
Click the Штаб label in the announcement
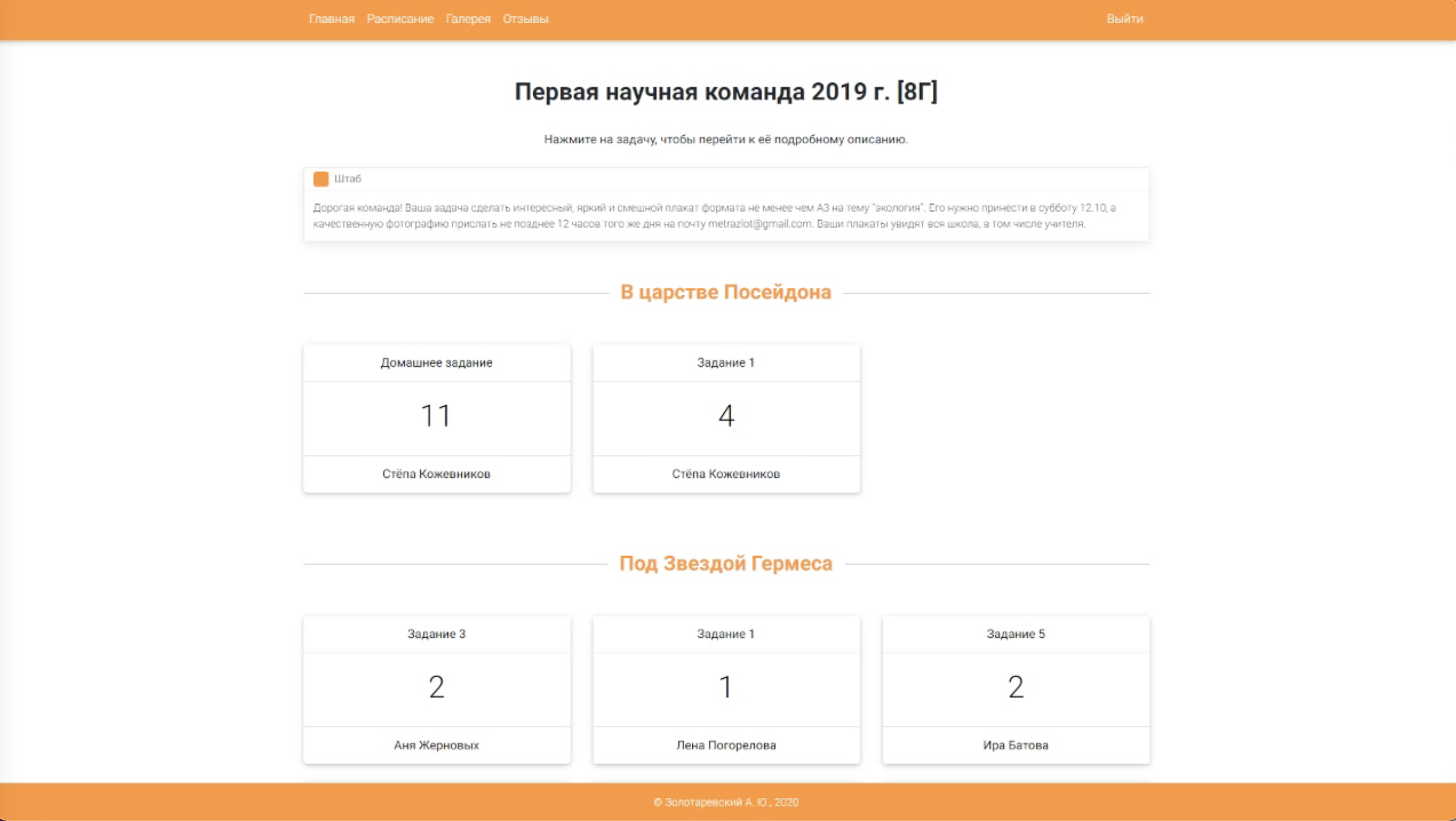coord(348,179)
